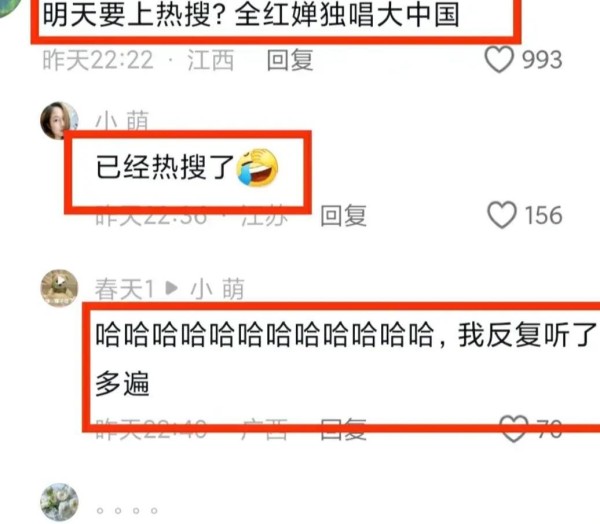Tap the laughing-crying emoji in 小萌's comment
Screen dimensions: 600x524
(257, 168)
